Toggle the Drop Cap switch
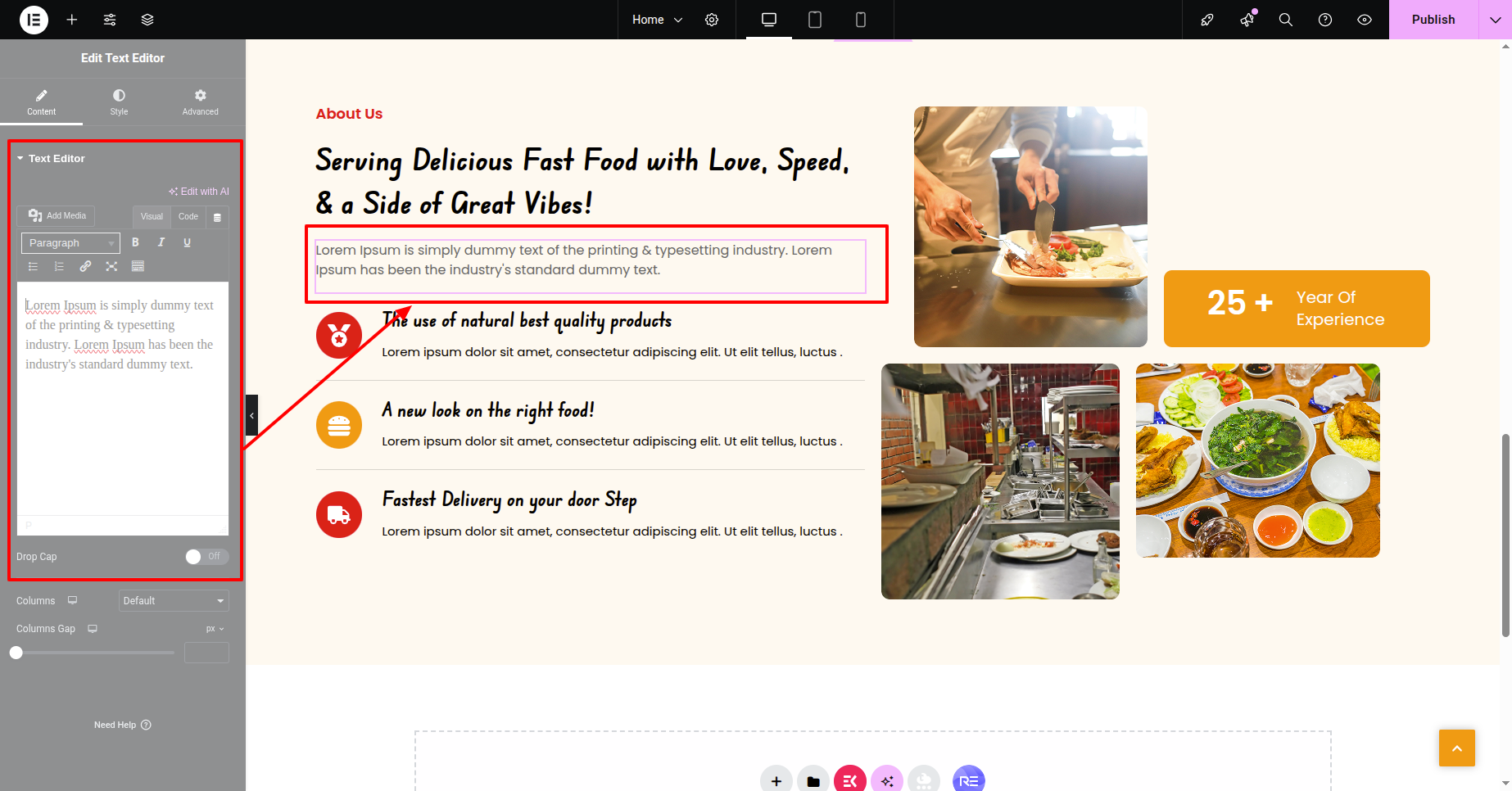The height and width of the screenshot is (791, 1512). (206, 557)
